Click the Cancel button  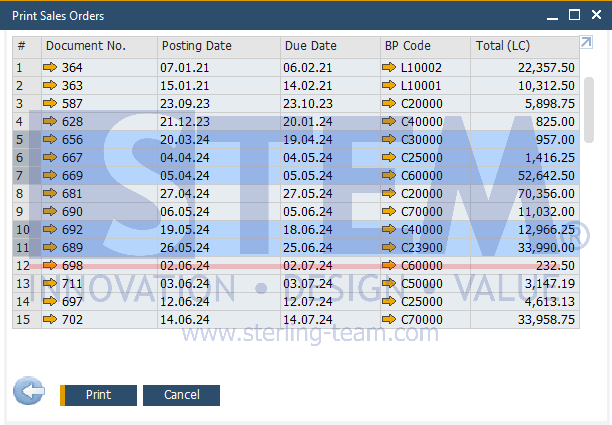(x=181, y=395)
